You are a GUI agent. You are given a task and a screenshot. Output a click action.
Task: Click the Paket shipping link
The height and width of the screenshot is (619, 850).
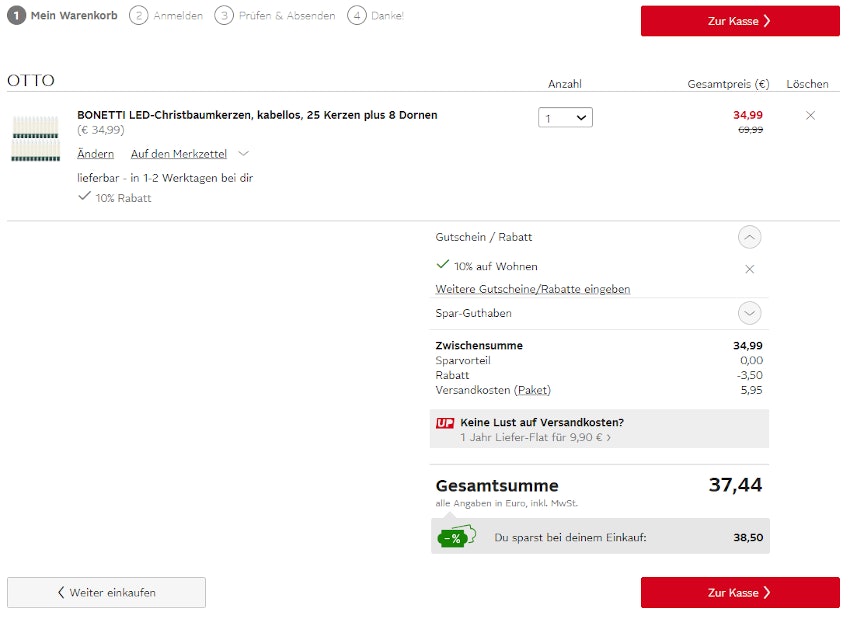tap(533, 390)
